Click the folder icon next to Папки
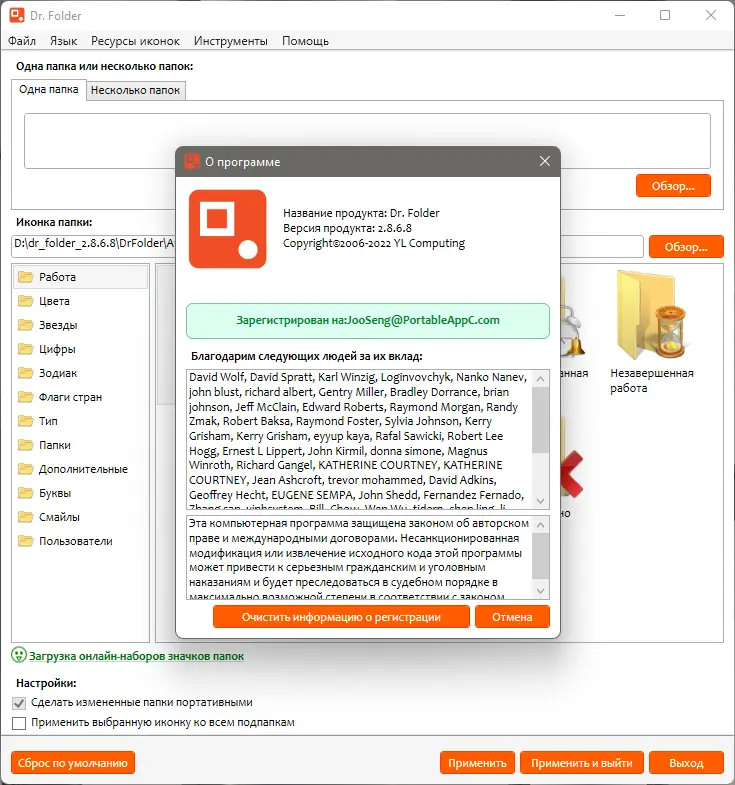This screenshot has height=785, width=735. click(26, 445)
